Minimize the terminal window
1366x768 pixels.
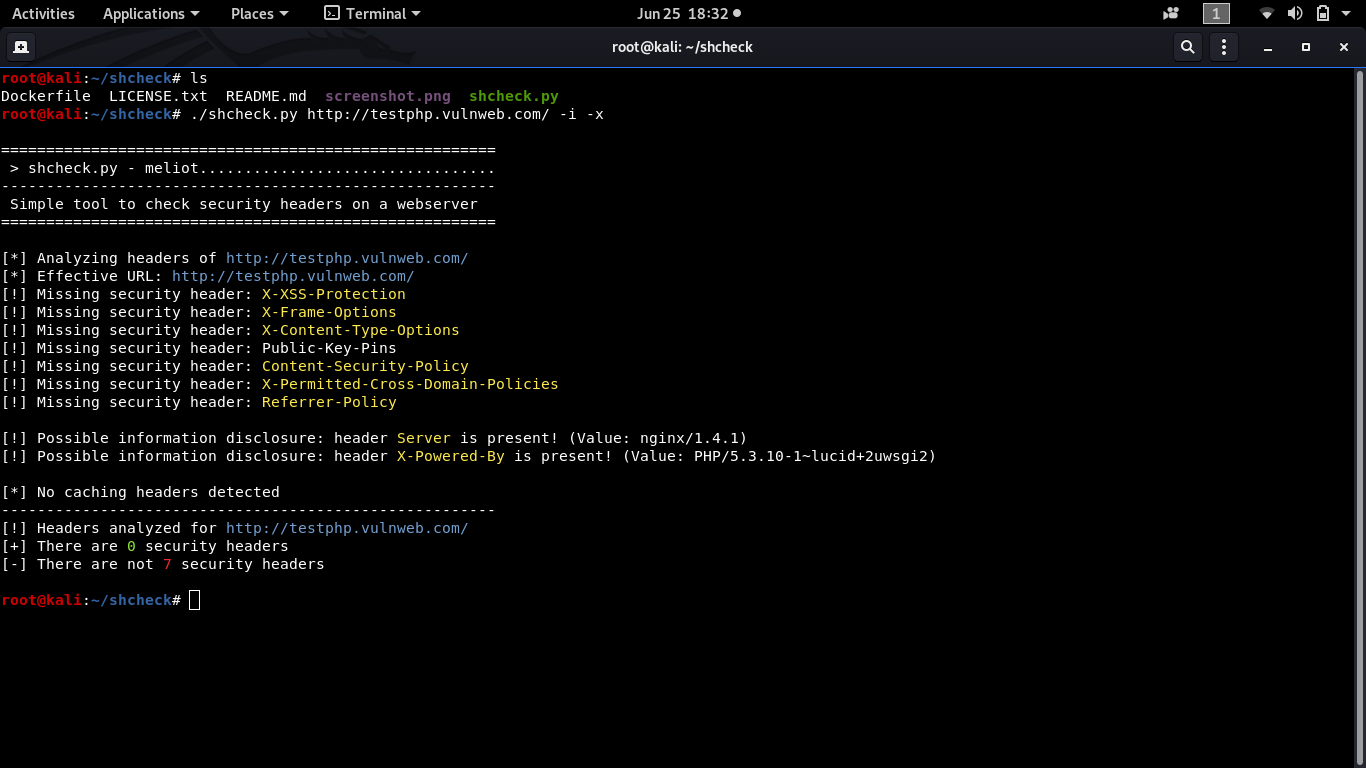tap(1268, 47)
